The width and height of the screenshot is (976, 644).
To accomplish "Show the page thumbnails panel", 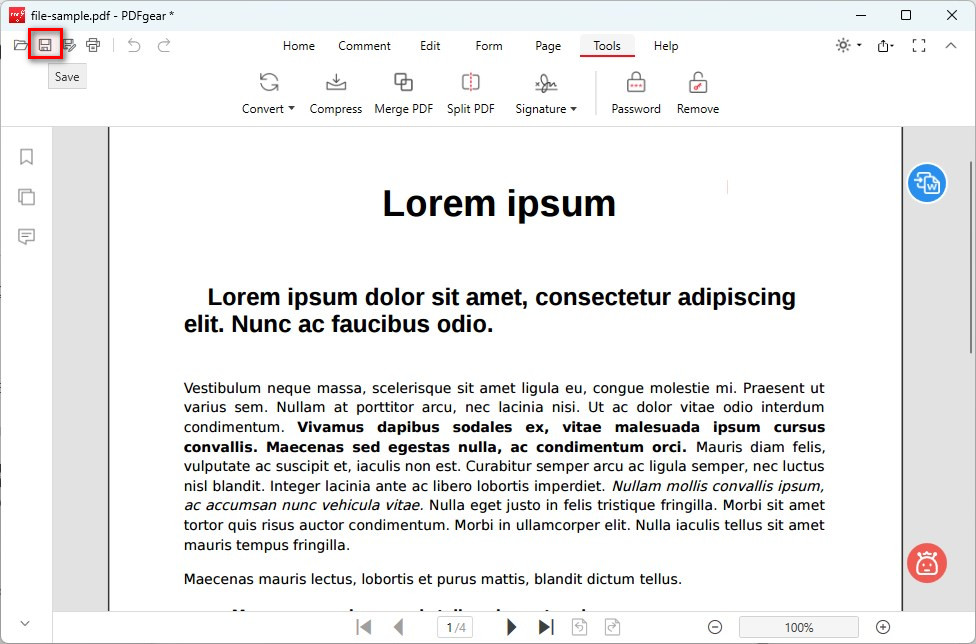I will (26, 197).
